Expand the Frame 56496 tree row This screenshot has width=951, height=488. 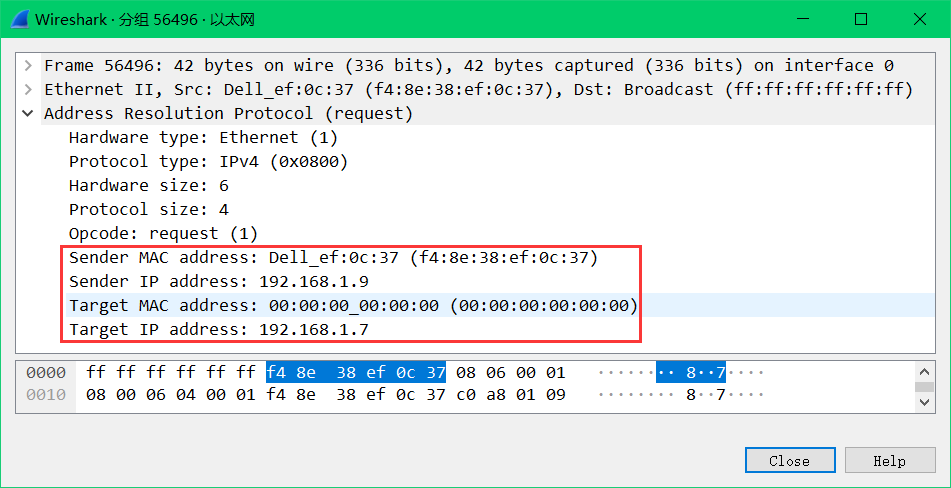pyautogui.click(x=28, y=65)
